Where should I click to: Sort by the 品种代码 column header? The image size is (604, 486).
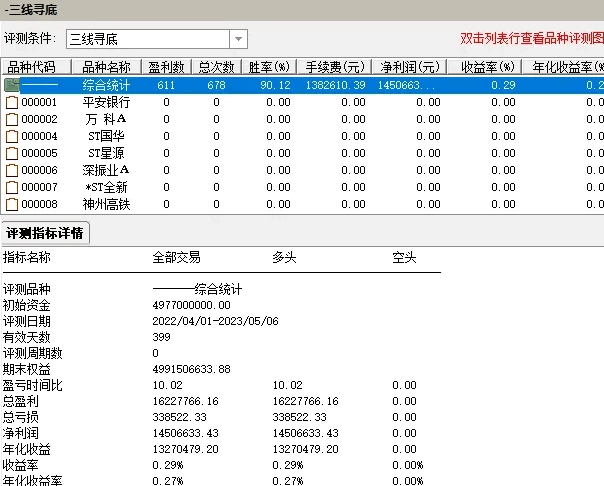coord(37,67)
